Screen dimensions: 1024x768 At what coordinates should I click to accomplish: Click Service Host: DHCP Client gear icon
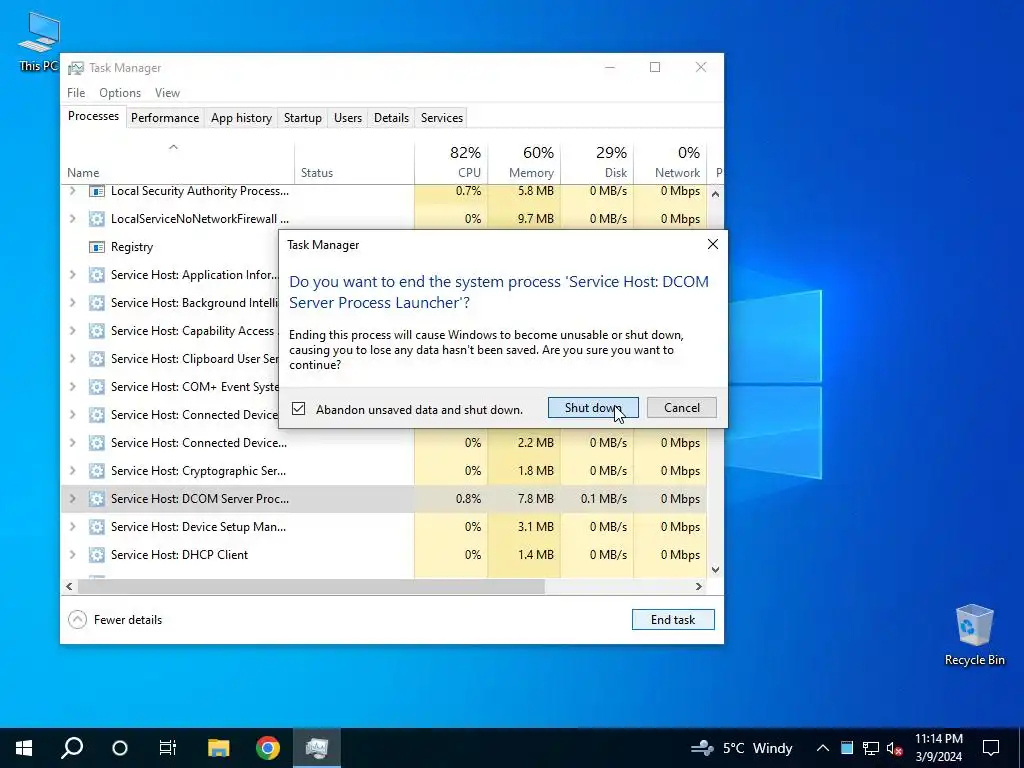[97, 555]
